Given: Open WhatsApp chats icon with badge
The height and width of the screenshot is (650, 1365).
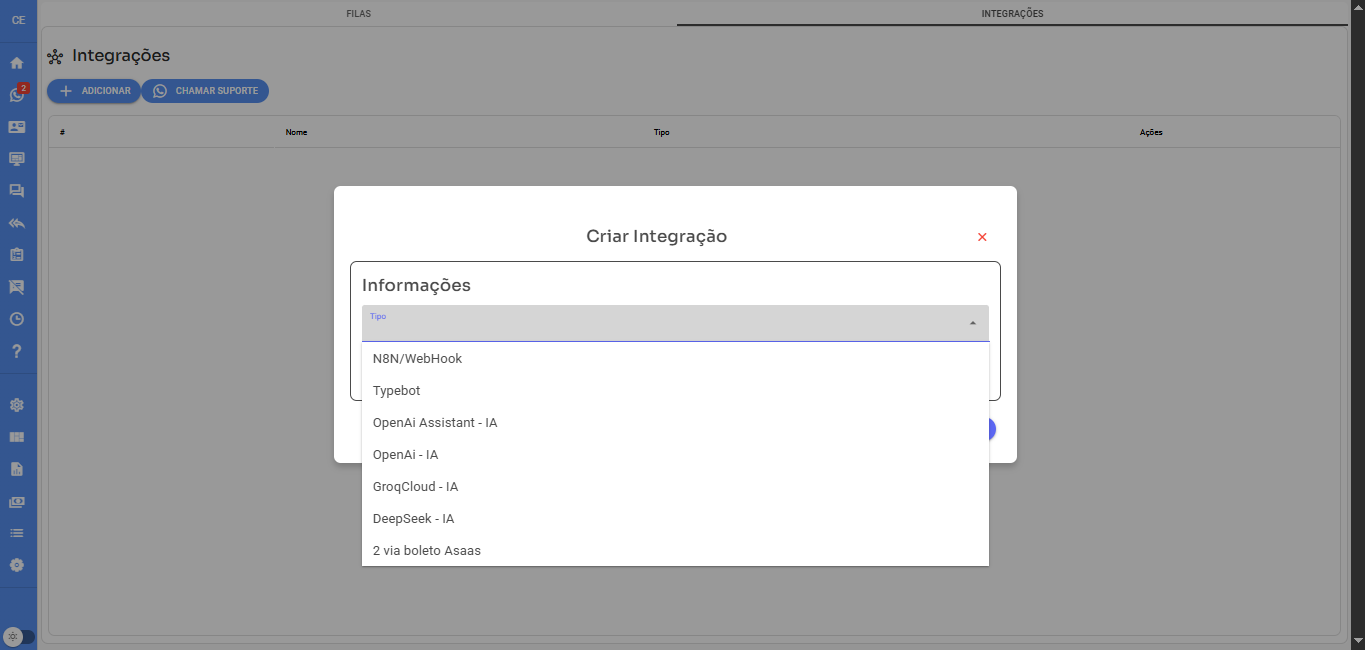Looking at the screenshot, I should 17,95.
